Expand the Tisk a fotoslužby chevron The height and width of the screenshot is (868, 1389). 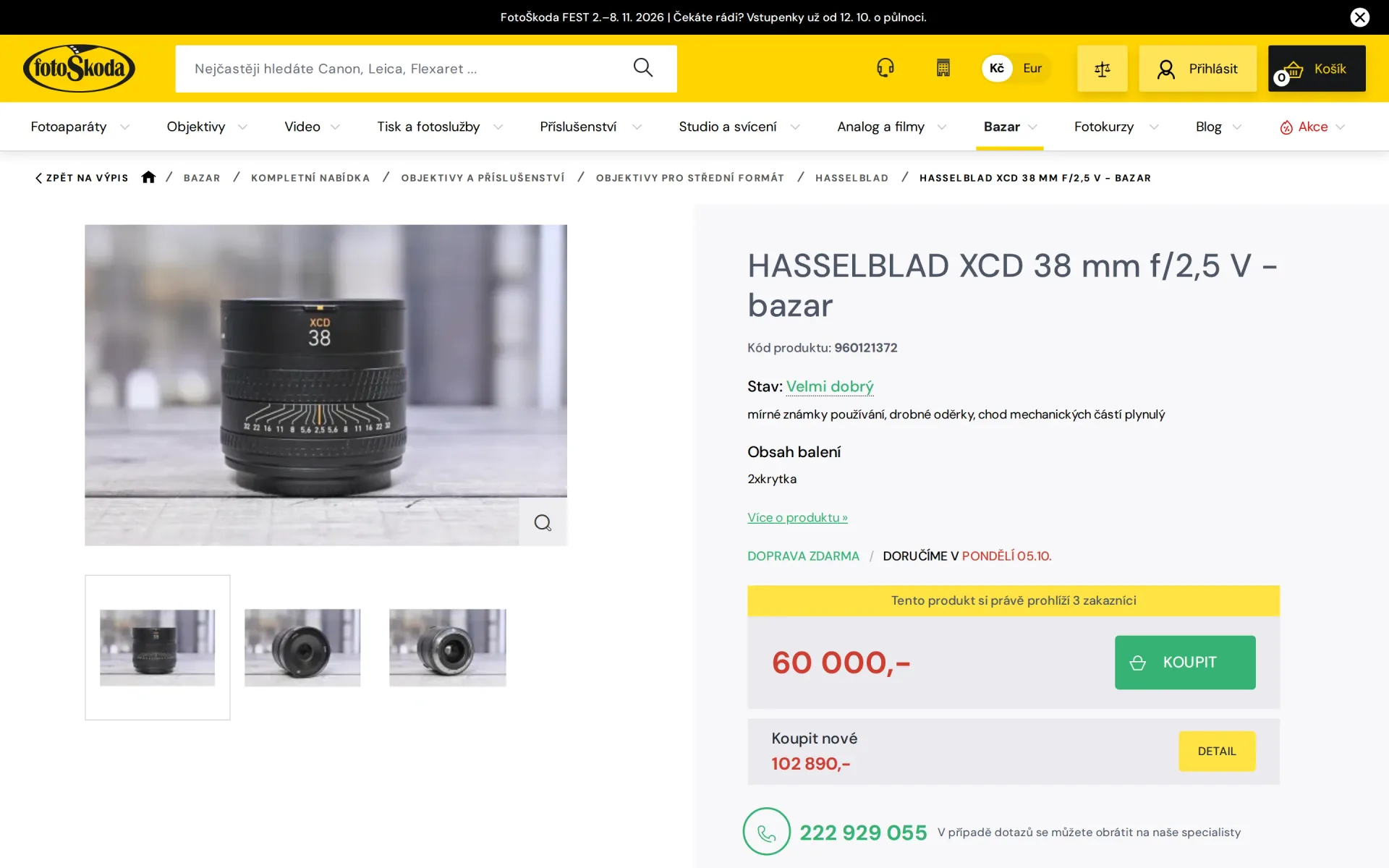498,127
